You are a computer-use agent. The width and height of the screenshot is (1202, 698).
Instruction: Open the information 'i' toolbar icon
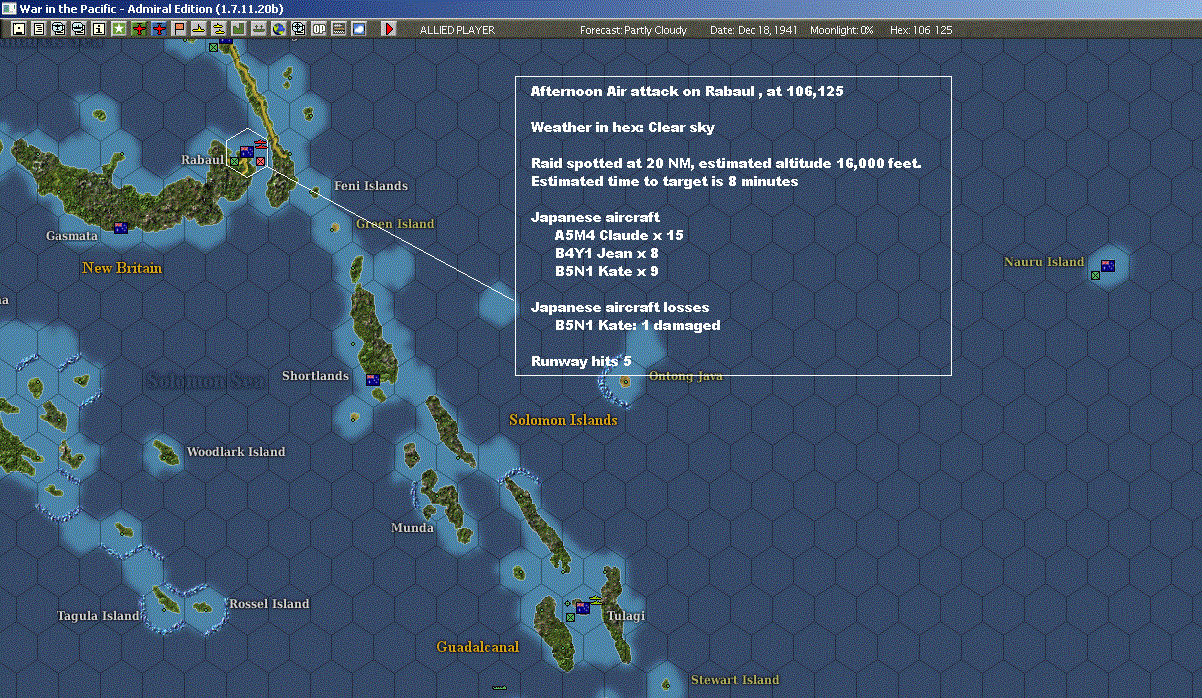point(99,30)
